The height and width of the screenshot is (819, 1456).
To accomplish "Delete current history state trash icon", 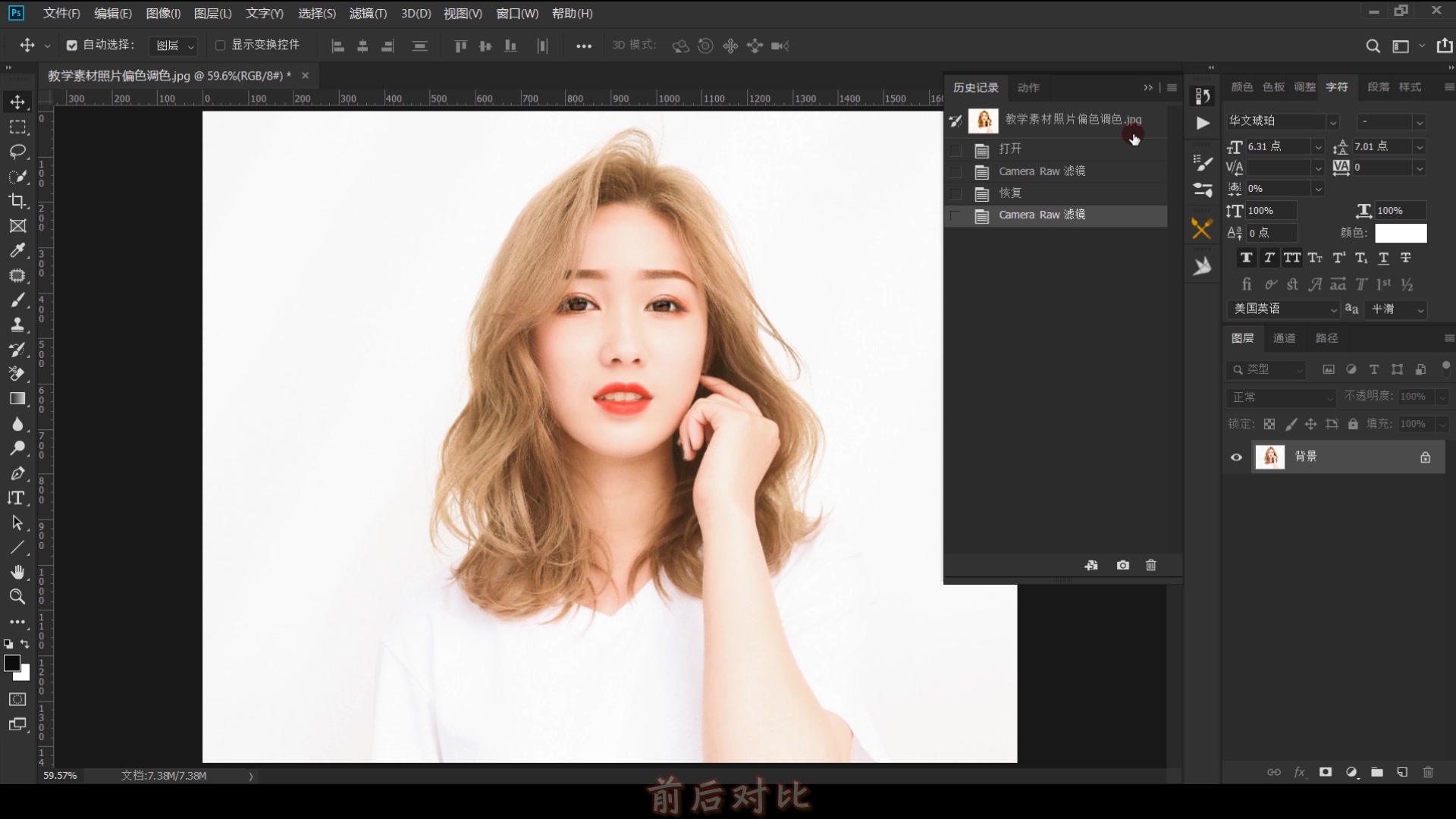I will [1151, 565].
